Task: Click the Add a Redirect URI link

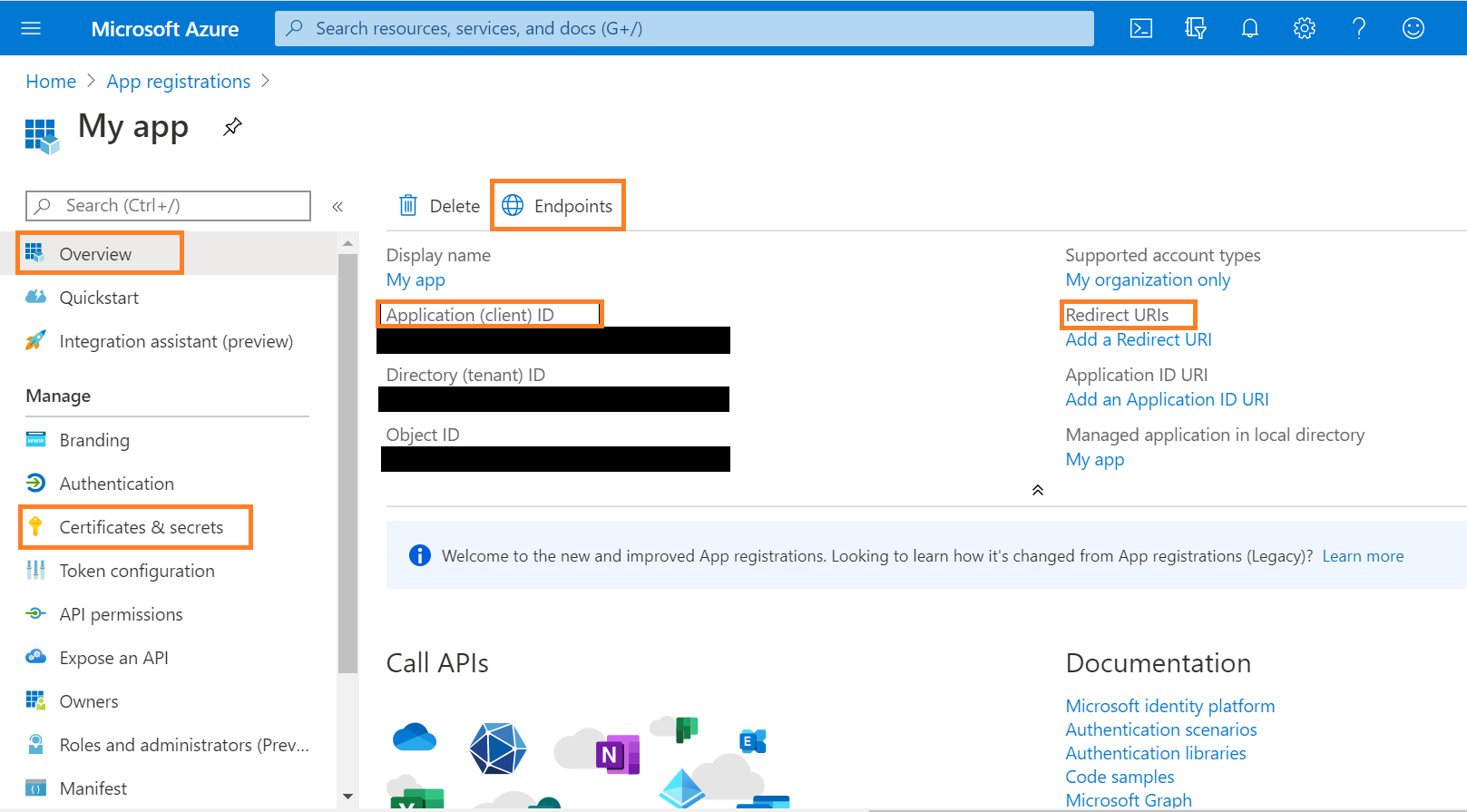Action: pyautogui.click(x=1138, y=339)
